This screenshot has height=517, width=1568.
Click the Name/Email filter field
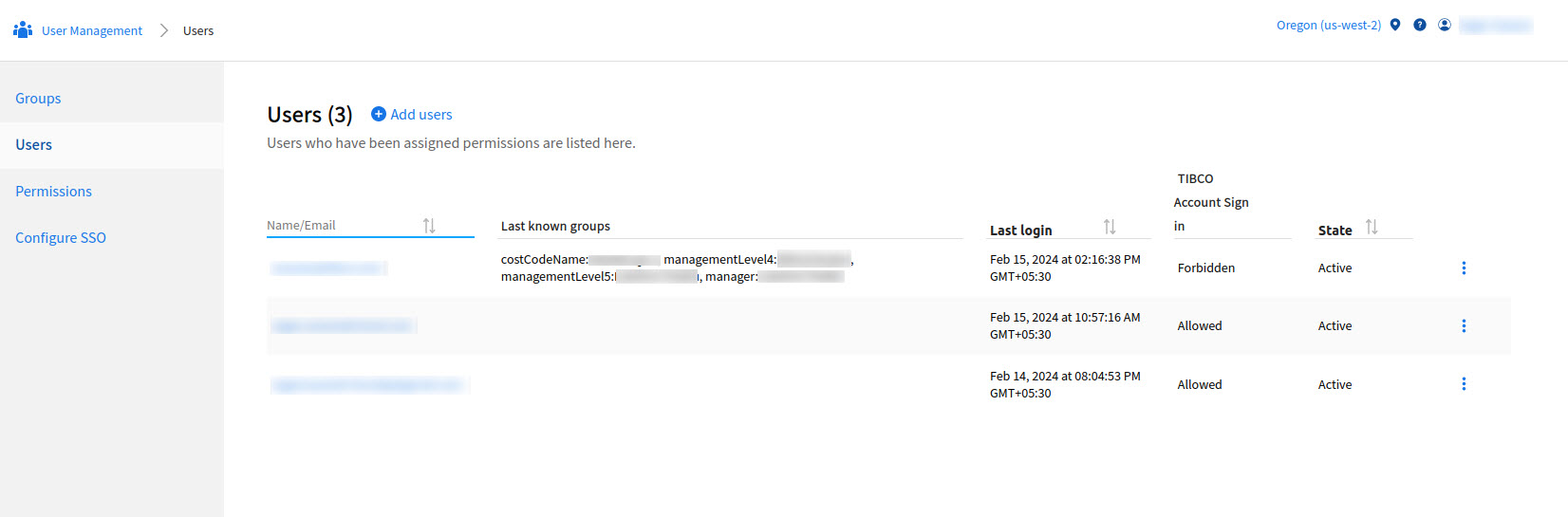pos(342,226)
